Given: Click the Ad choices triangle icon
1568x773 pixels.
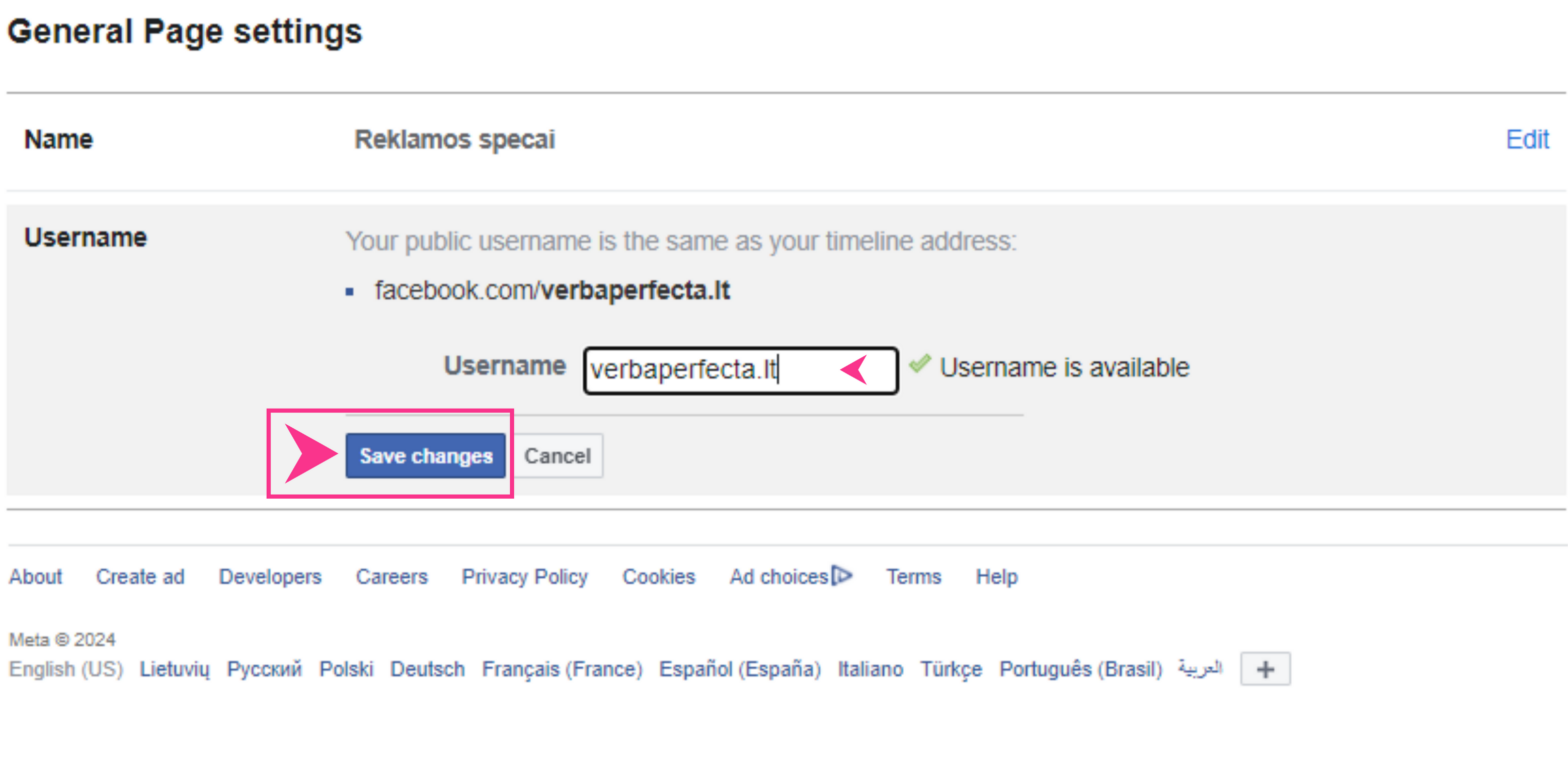Looking at the screenshot, I should click(842, 575).
